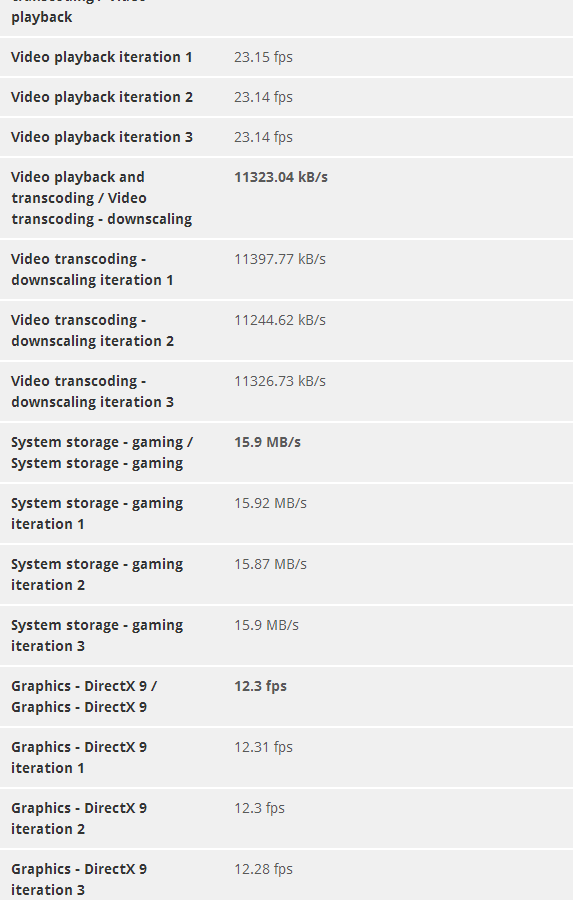Select Video playback iteration 2 row label

pos(102,97)
